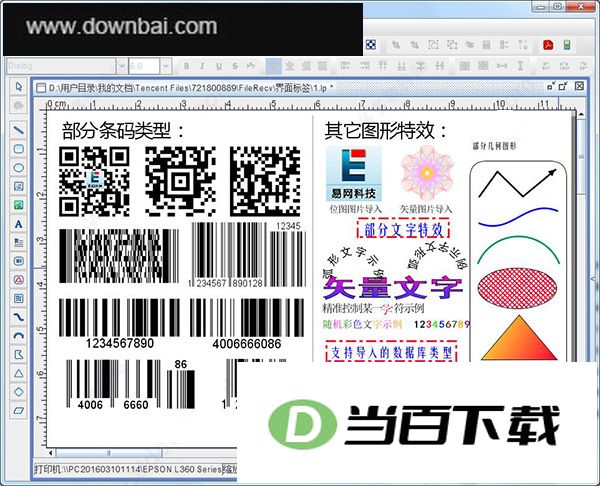
Task: Click the red PDF export icon
Action: 548,45
